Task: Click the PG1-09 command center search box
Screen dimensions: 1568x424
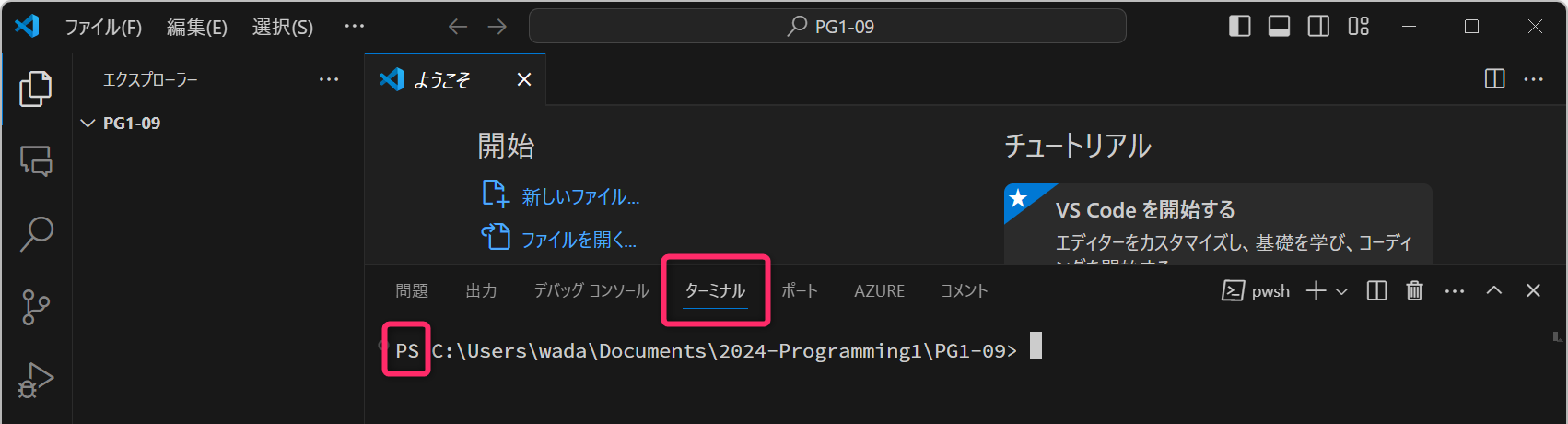Action: pyautogui.click(x=827, y=27)
